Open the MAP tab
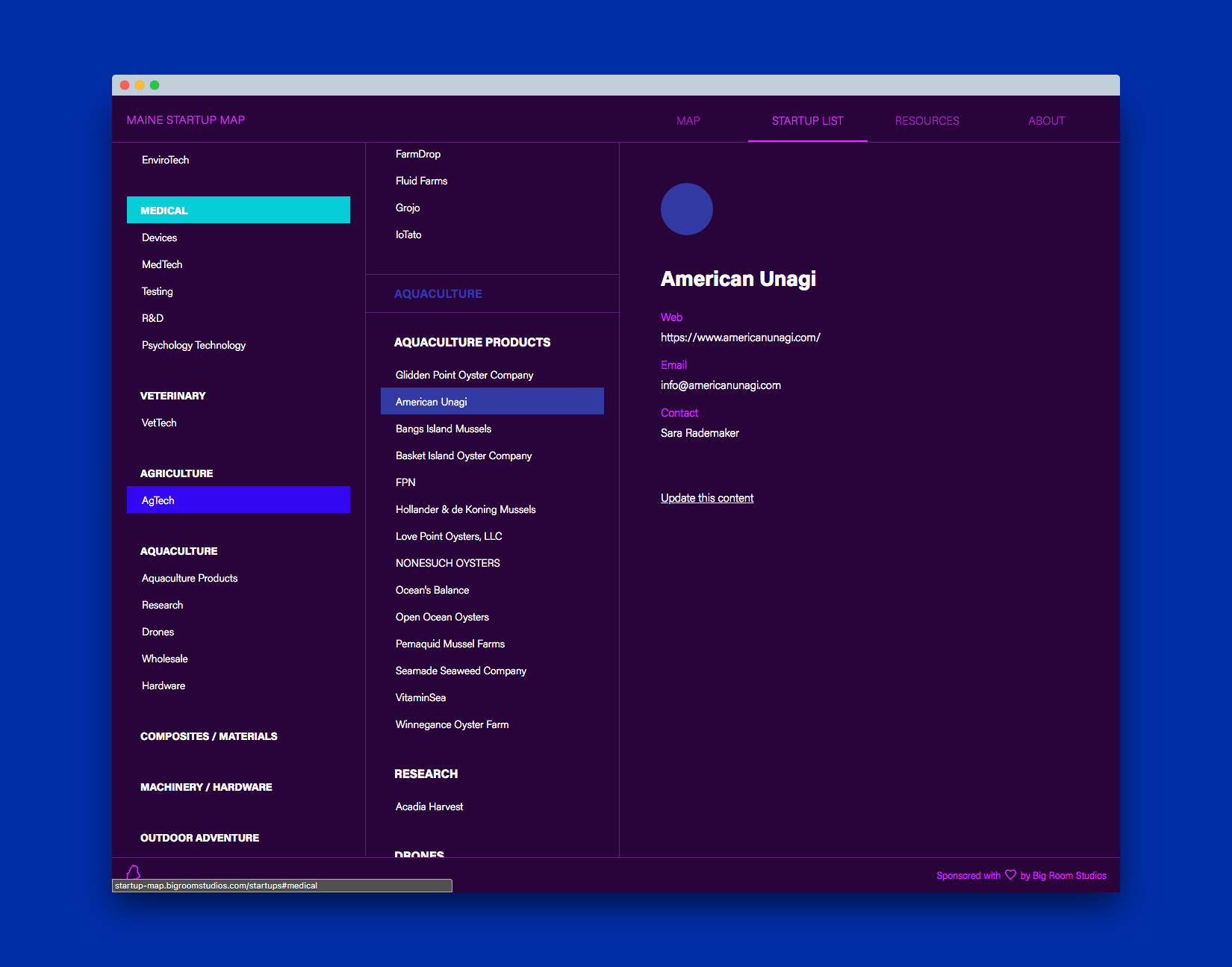 [x=688, y=121]
